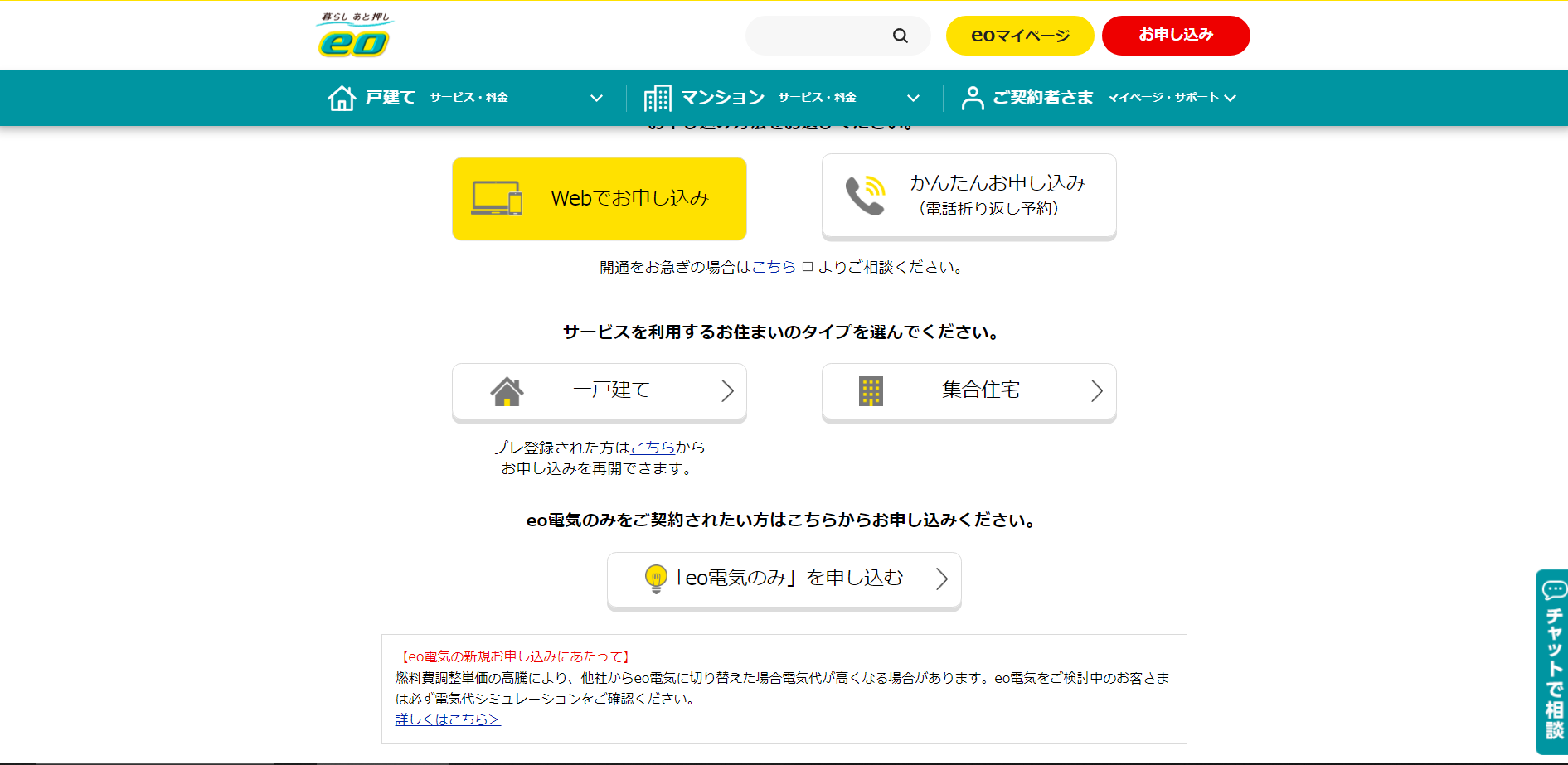Click the apartment building icon in navigation
1568x765 pixels.
[658, 98]
